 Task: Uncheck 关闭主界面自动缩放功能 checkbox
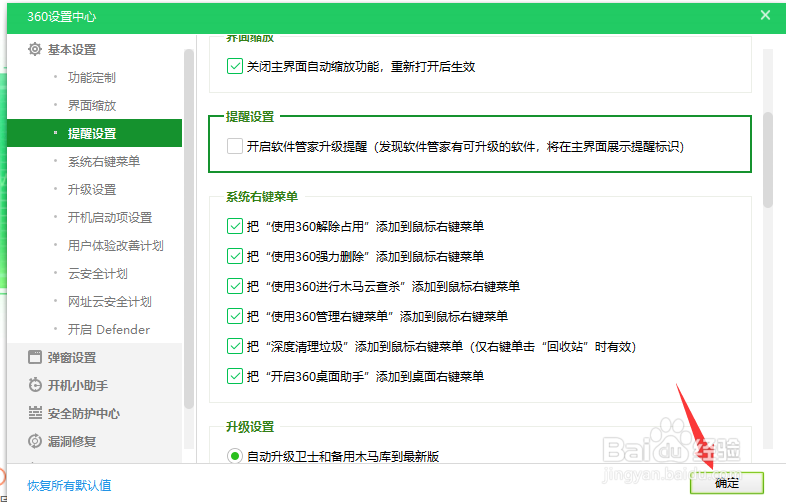point(235,66)
